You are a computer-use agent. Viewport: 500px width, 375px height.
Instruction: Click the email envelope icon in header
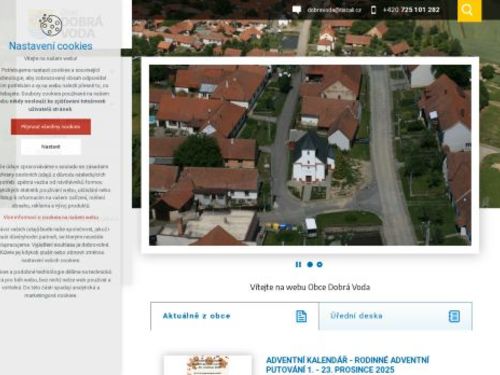[296, 10]
